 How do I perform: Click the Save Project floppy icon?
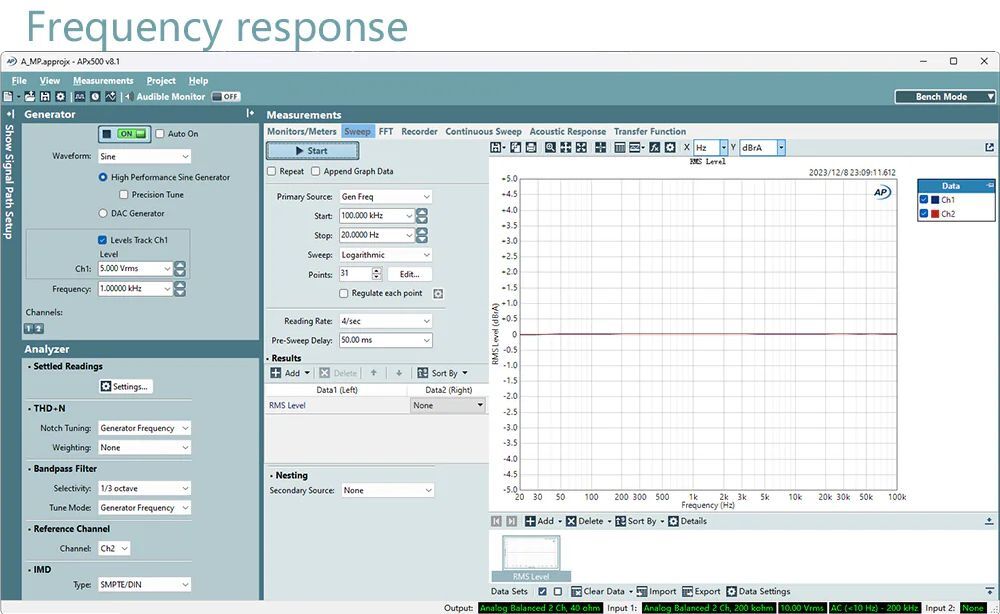pyautogui.click(x=45, y=96)
